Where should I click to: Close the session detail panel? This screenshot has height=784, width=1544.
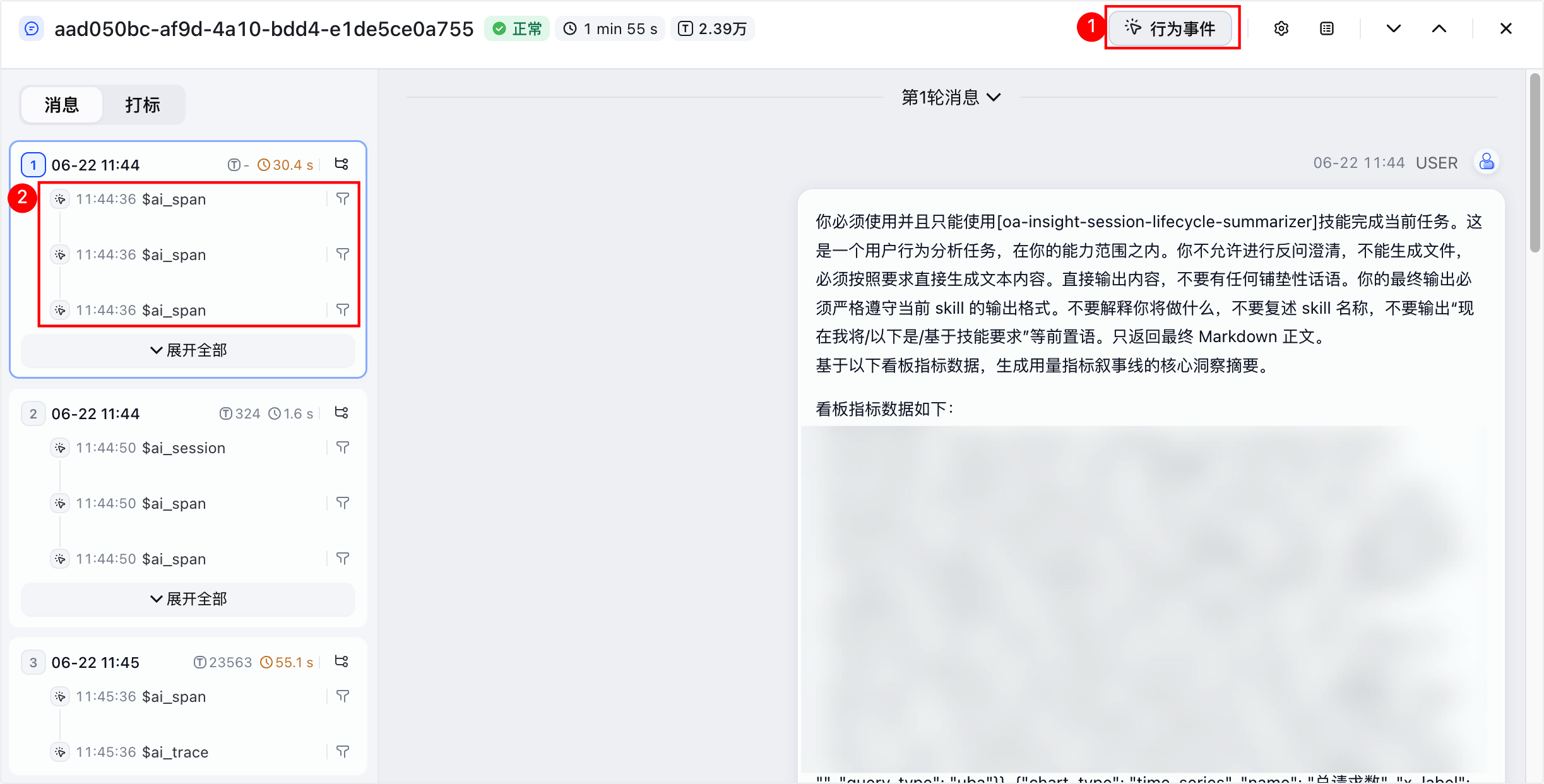click(1505, 28)
